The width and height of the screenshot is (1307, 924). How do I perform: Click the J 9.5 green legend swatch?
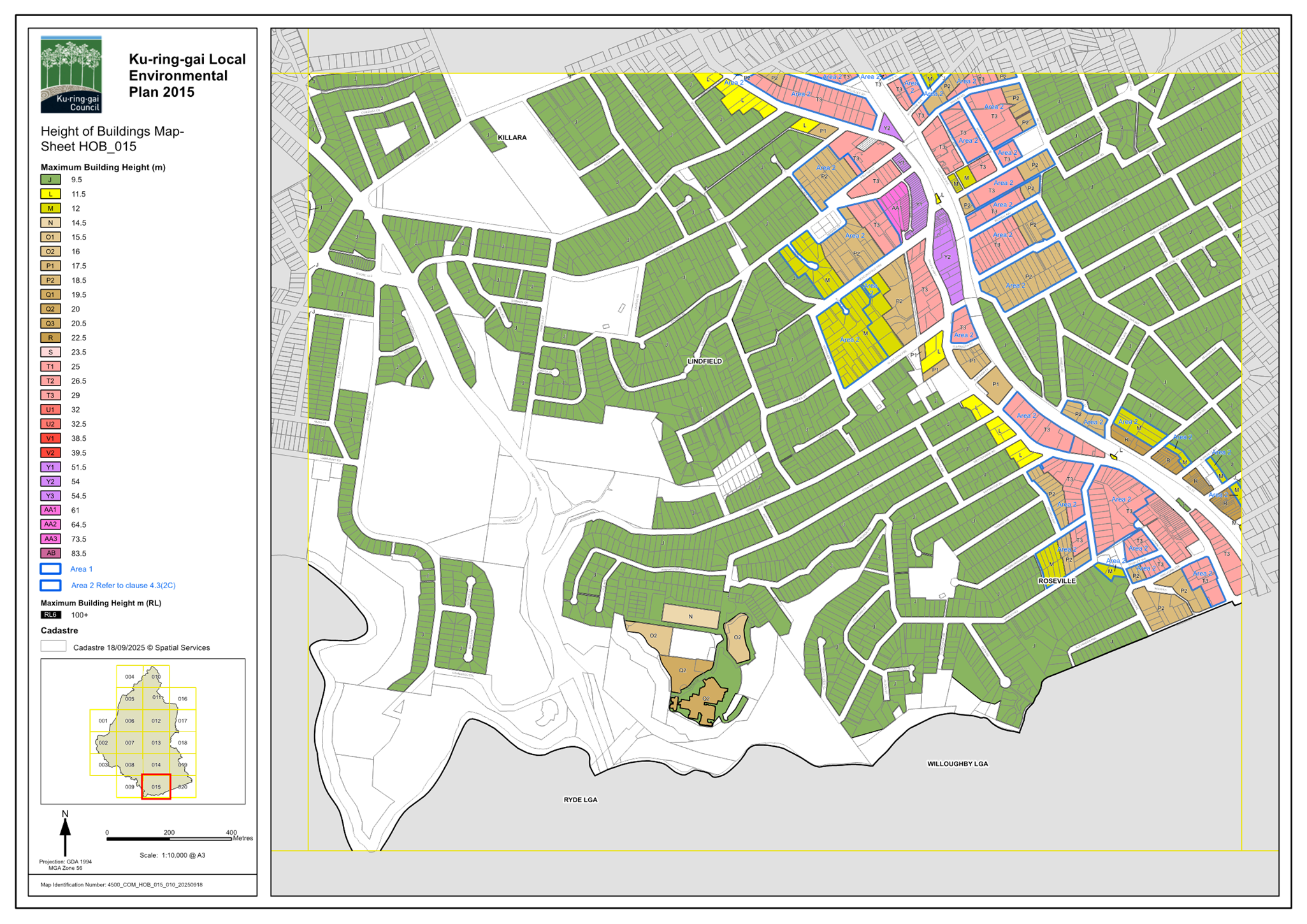[x=50, y=180]
